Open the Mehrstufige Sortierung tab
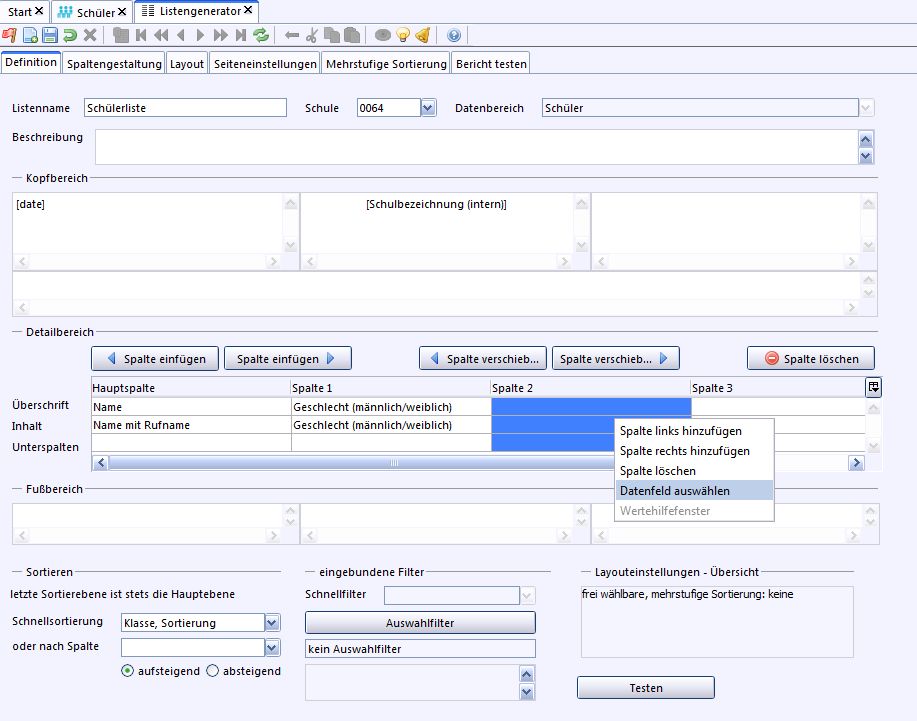This screenshot has height=721, width=917. point(386,64)
